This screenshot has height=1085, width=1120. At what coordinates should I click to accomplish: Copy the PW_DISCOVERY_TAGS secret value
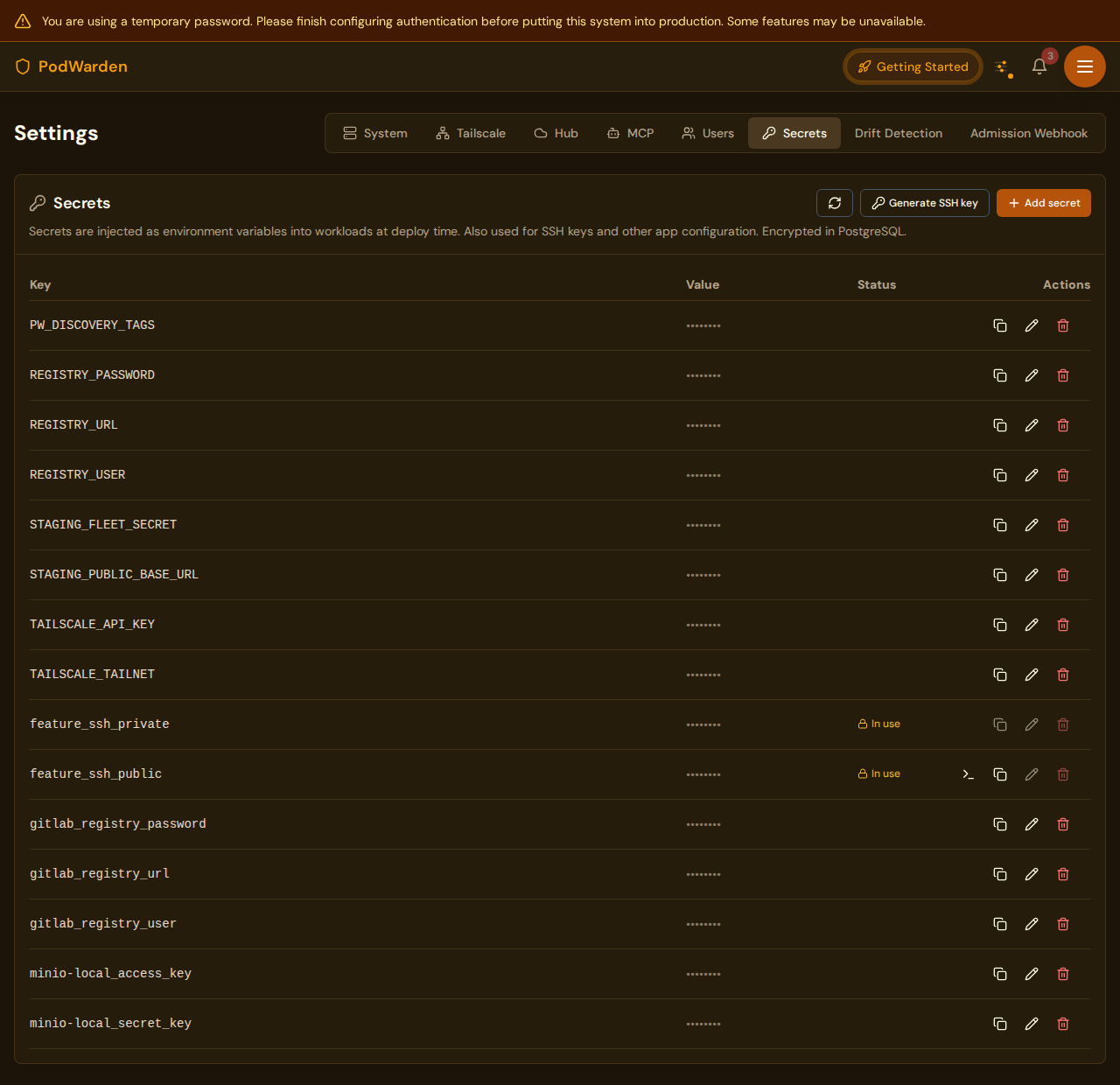click(x=1000, y=325)
